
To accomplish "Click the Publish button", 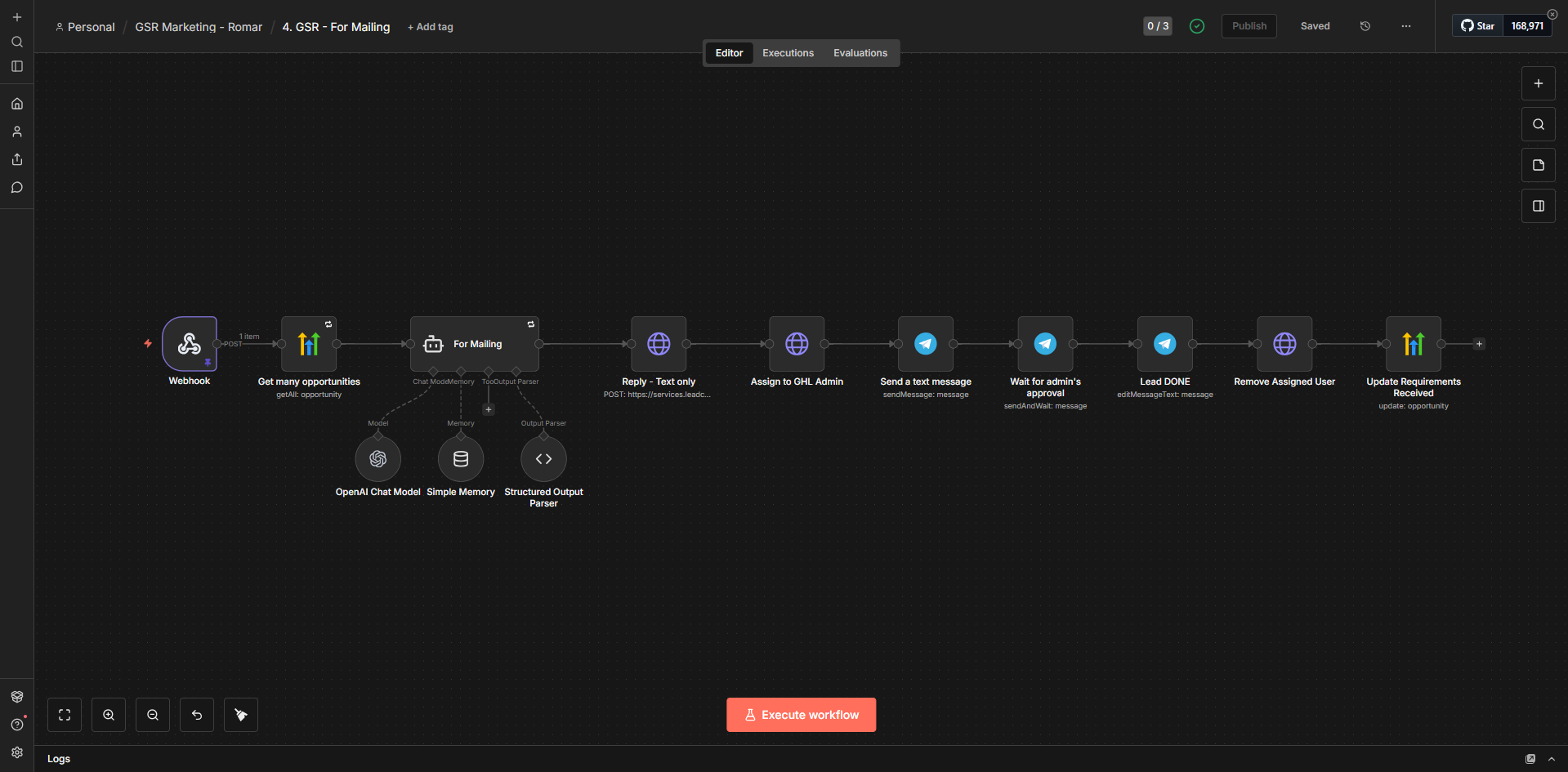I will [1249, 26].
